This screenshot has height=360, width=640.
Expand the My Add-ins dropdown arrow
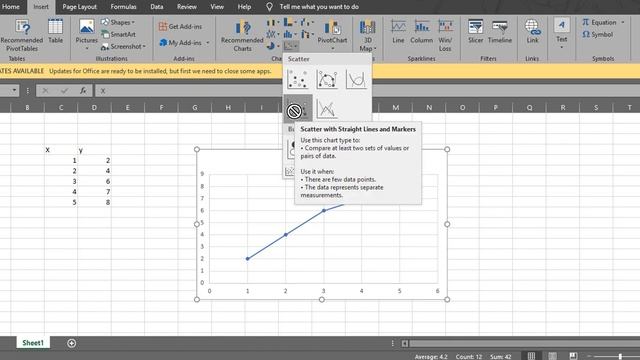208,42
